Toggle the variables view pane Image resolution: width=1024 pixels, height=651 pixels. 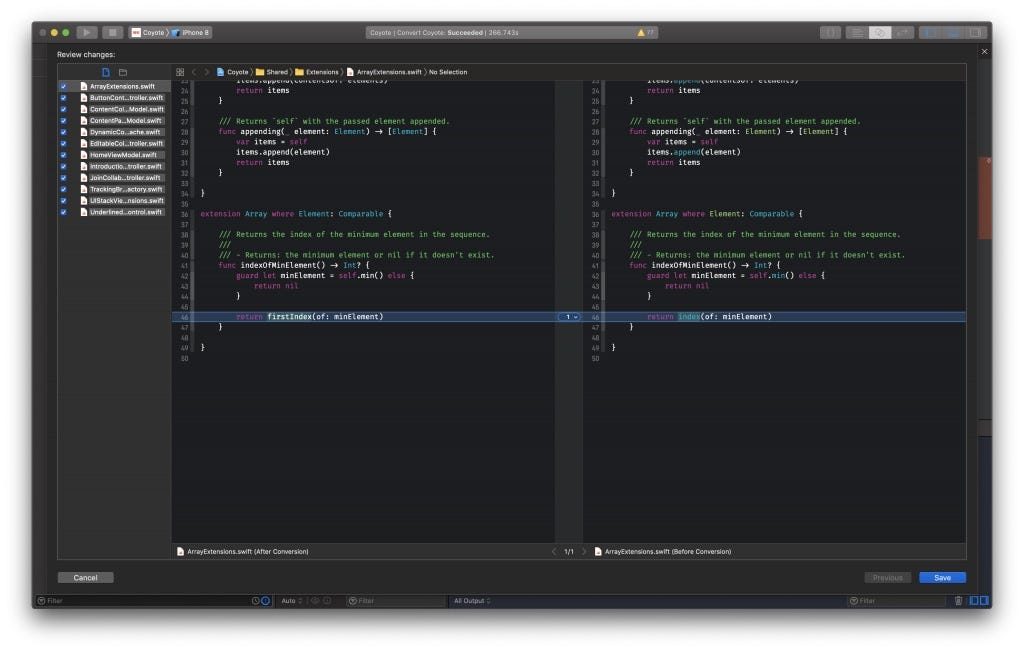point(974,601)
